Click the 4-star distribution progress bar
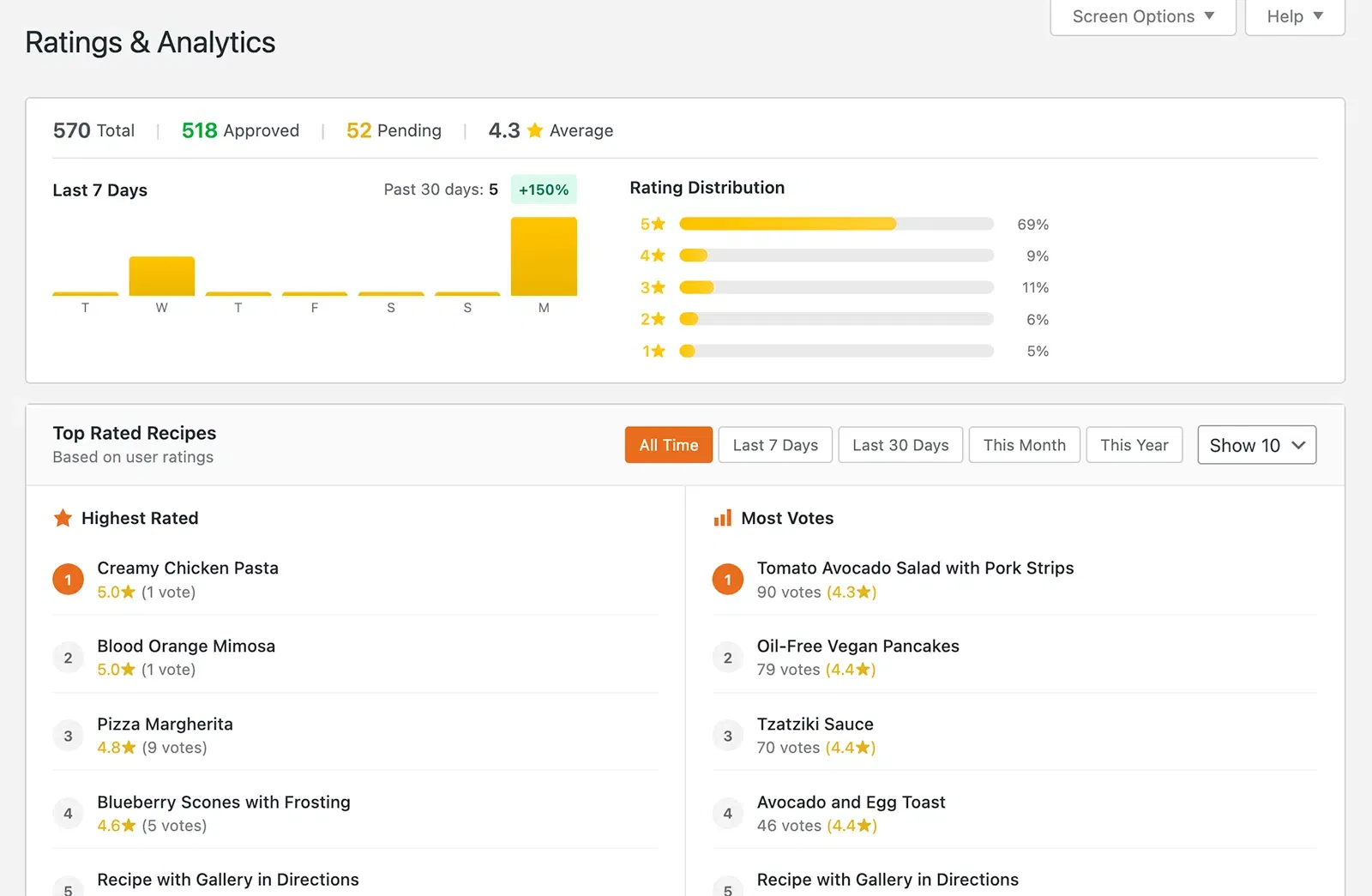The width and height of the screenshot is (1372, 896). click(x=836, y=256)
